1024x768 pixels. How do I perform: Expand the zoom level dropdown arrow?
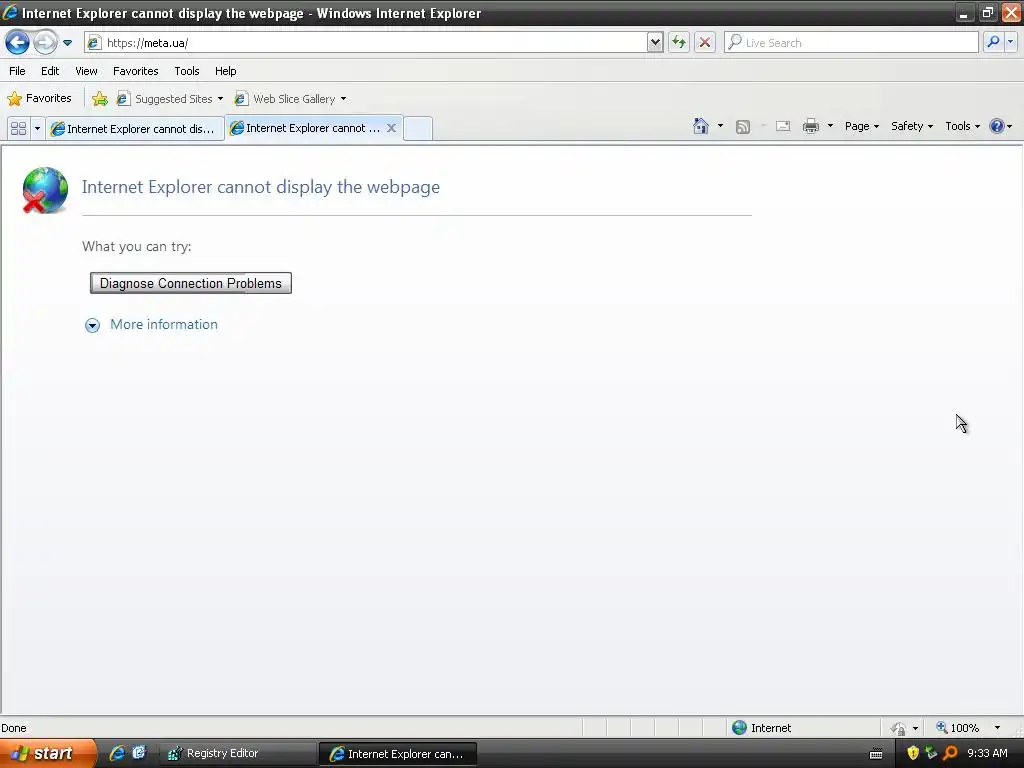(997, 728)
